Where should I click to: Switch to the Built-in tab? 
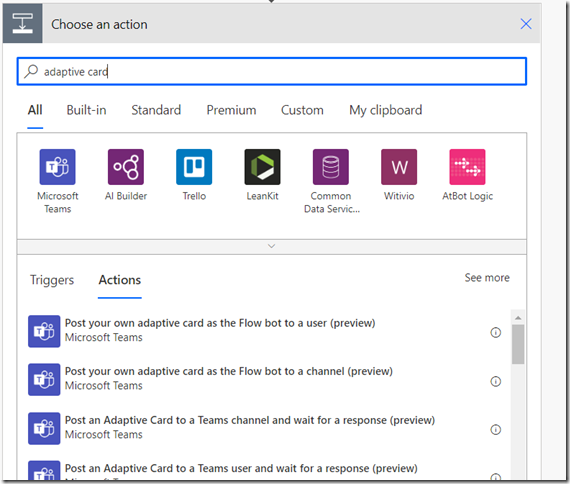(x=87, y=110)
